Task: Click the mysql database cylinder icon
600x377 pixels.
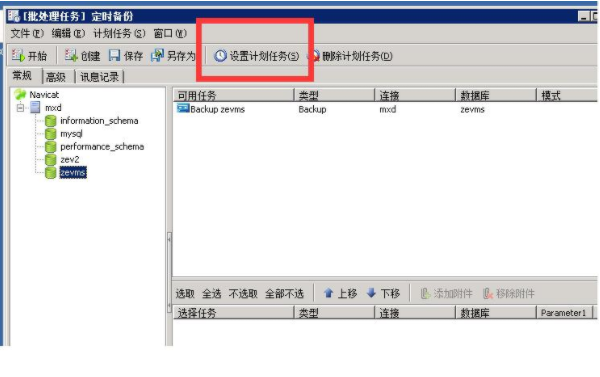Action: [x=50, y=134]
